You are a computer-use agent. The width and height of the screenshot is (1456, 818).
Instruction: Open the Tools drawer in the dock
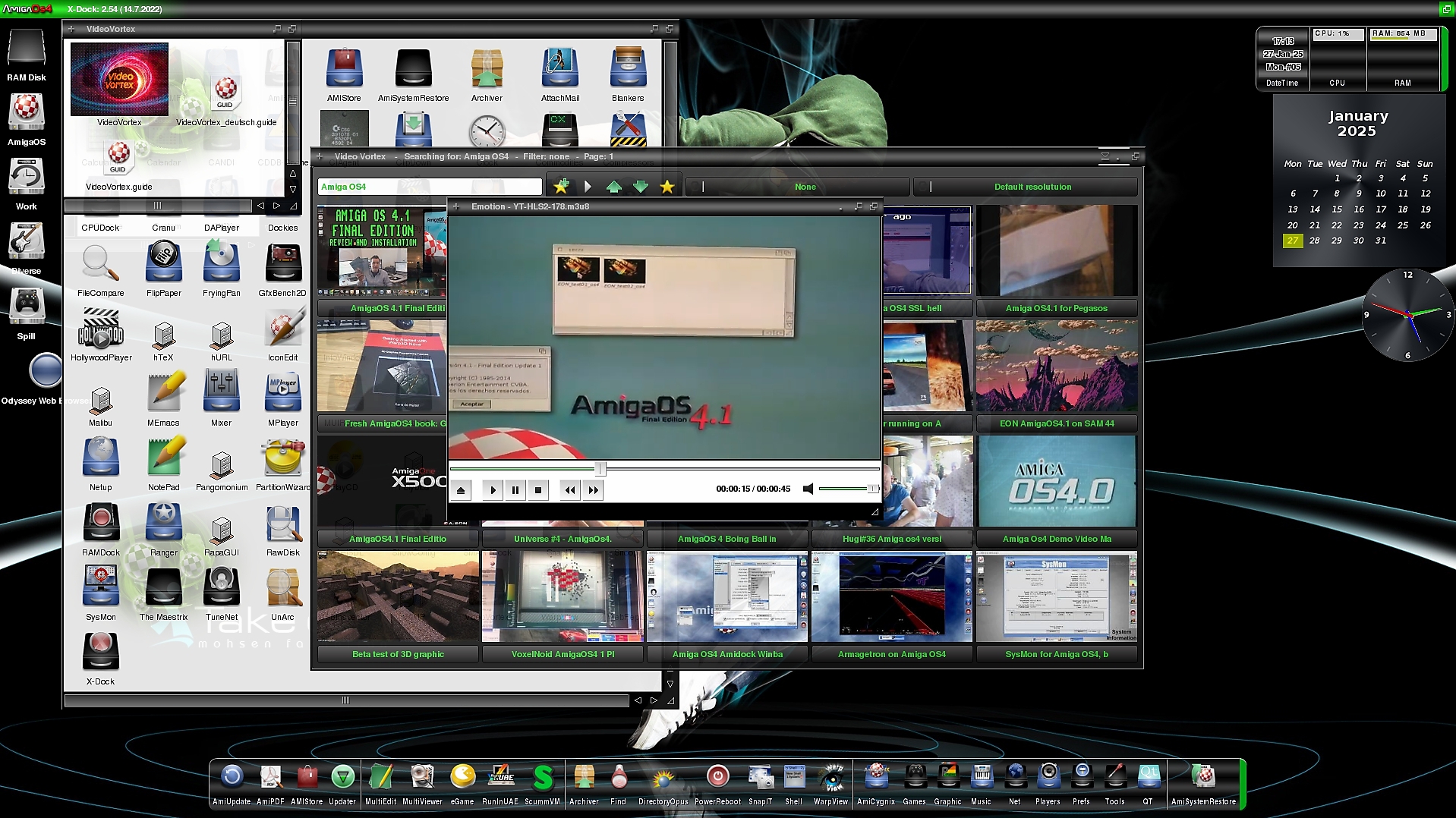coord(1114,776)
